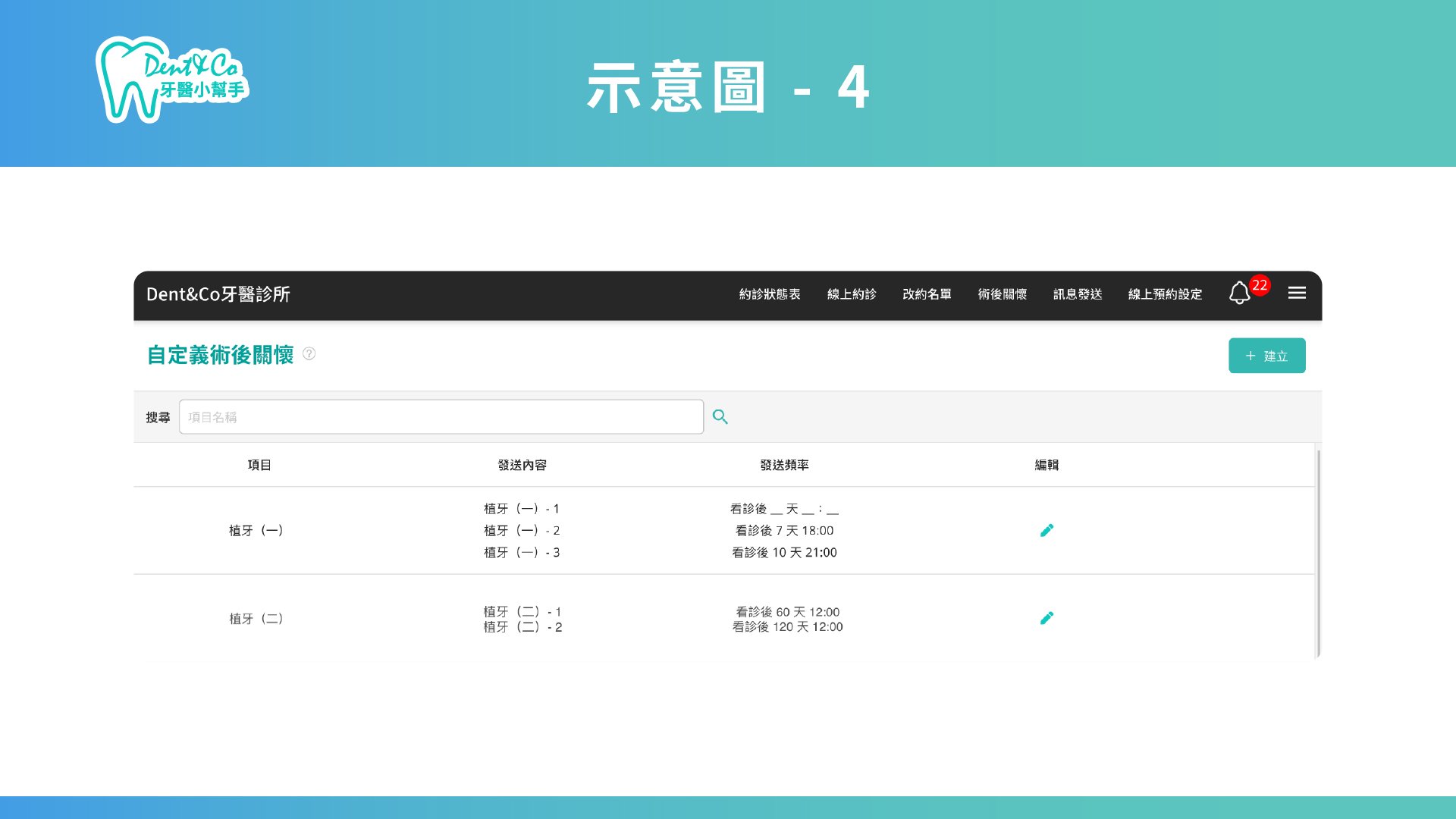The image size is (1456, 819).
Task: Click the blank frequency 看診後 __ 天 __ : __
Action: tap(784, 509)
